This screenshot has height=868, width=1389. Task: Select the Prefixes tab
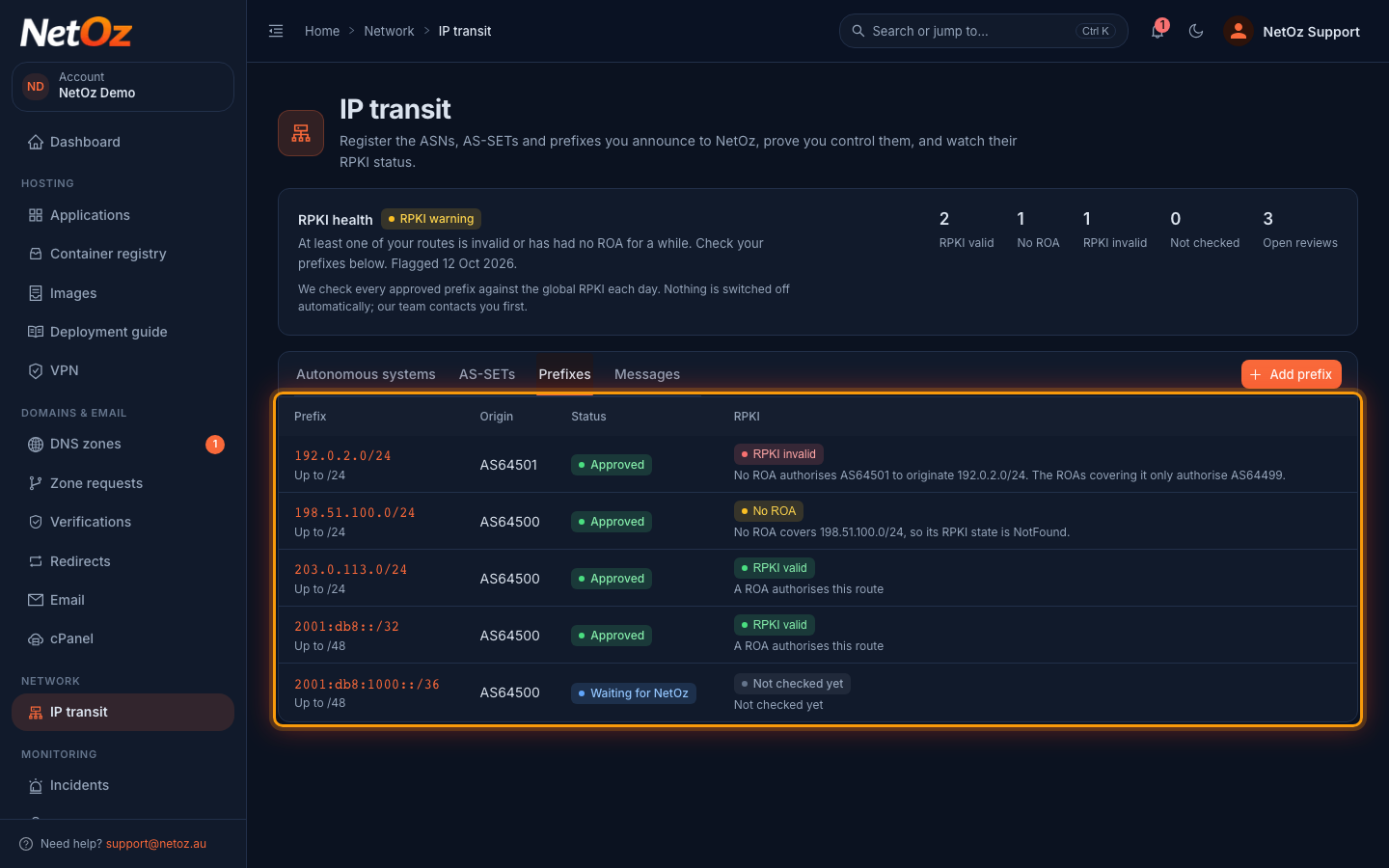[x=564, y=374]
